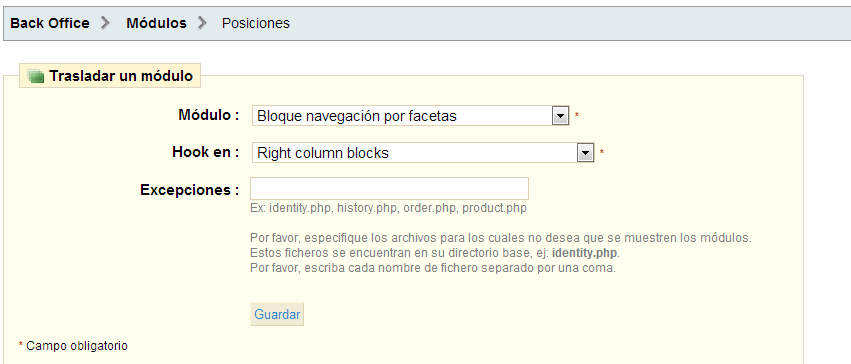Click the breadcrumb chevron after Módulos
This screenshot has height=364, width=851.
(x=202, y=23)
